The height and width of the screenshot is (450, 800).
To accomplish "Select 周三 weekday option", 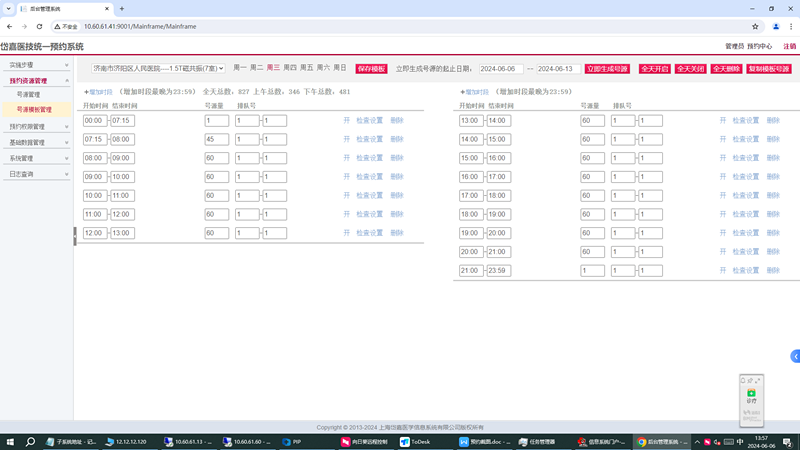I will pyautogui.click(x=273, y=68).
